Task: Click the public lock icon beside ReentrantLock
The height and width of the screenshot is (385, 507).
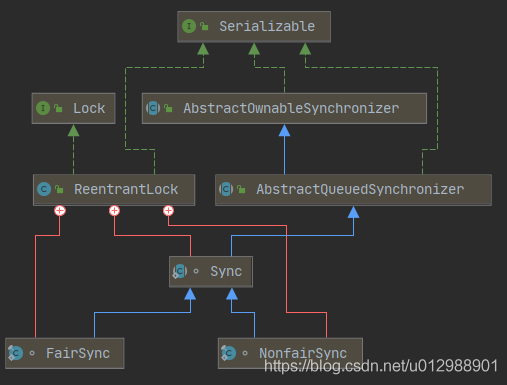Action: (x=59, y=189)
